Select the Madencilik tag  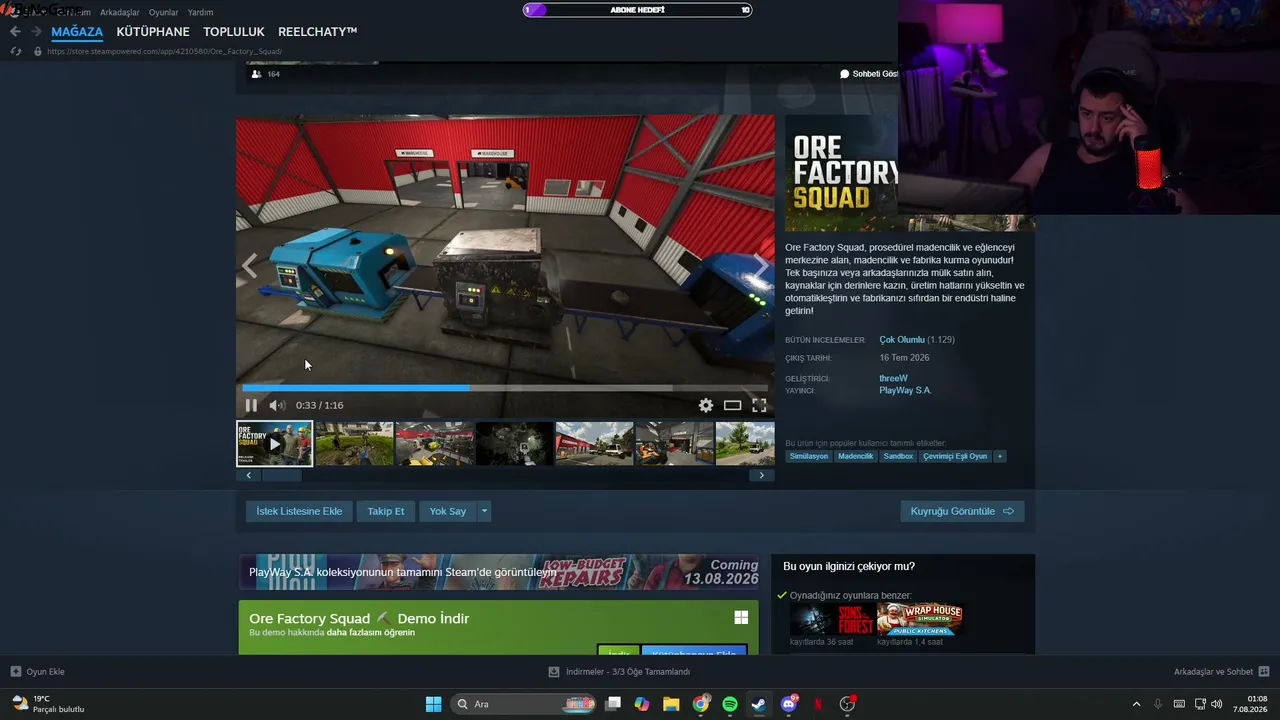point(855,456)
